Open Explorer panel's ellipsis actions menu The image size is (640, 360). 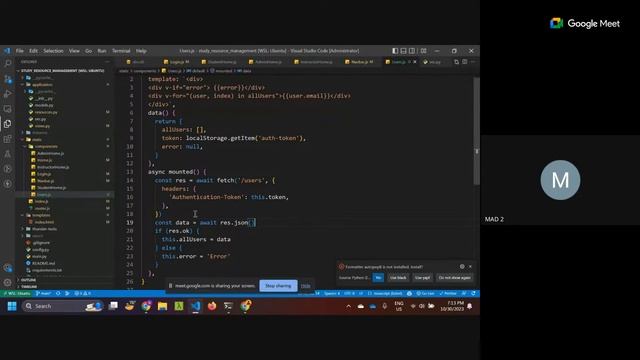pyautogui.click(x=108, y=62)
